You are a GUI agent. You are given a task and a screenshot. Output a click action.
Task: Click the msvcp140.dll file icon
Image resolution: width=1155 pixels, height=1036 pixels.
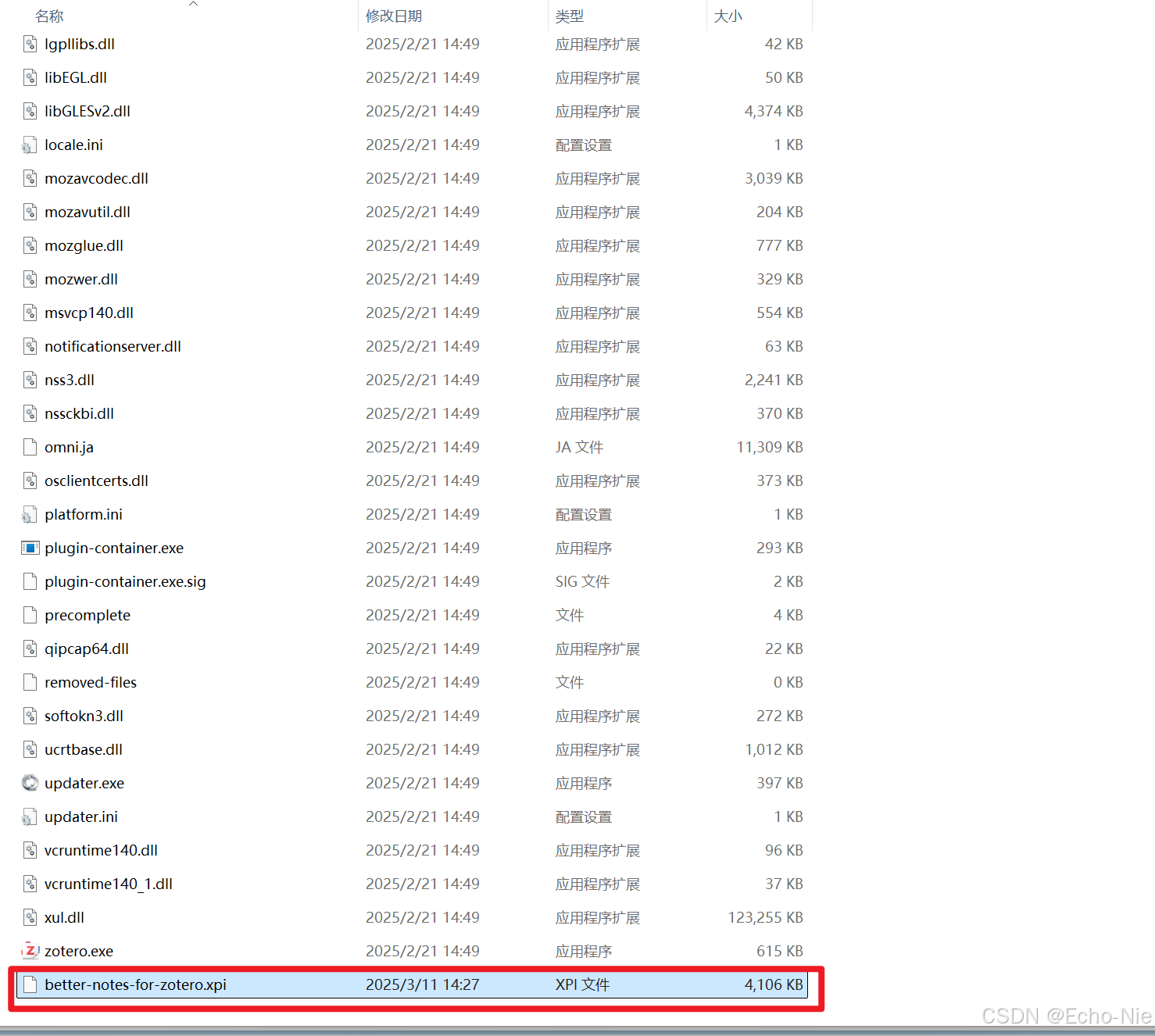(x=30, y=313)
